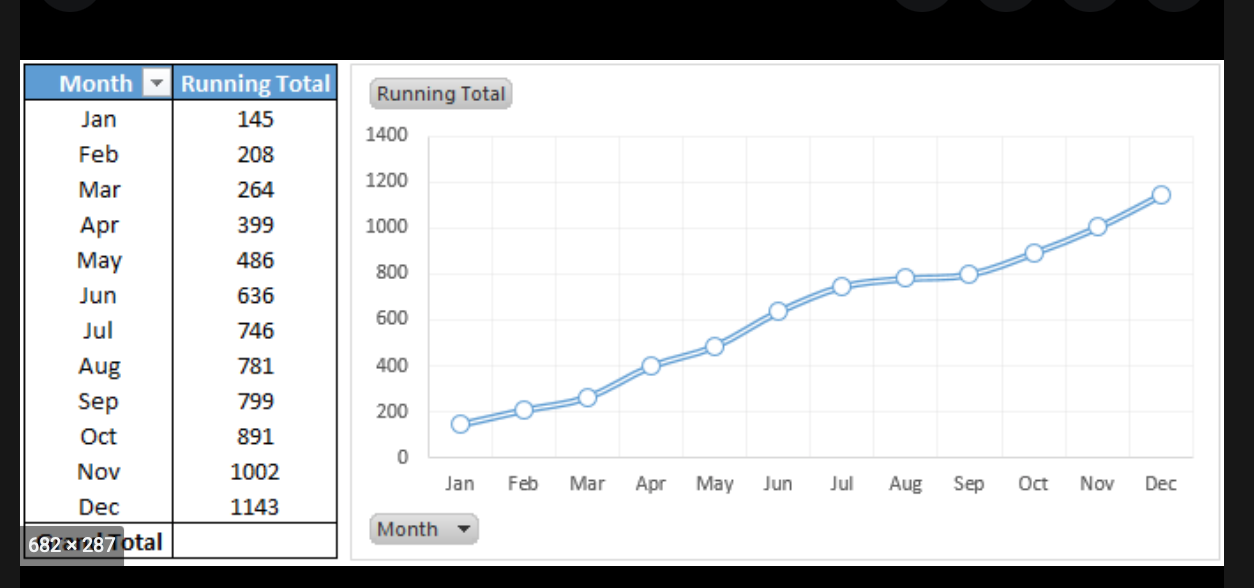Viewport: 1254px width, 588px height.
Task: Select the Jul row label cell
Action: click(x=99, y=330)
